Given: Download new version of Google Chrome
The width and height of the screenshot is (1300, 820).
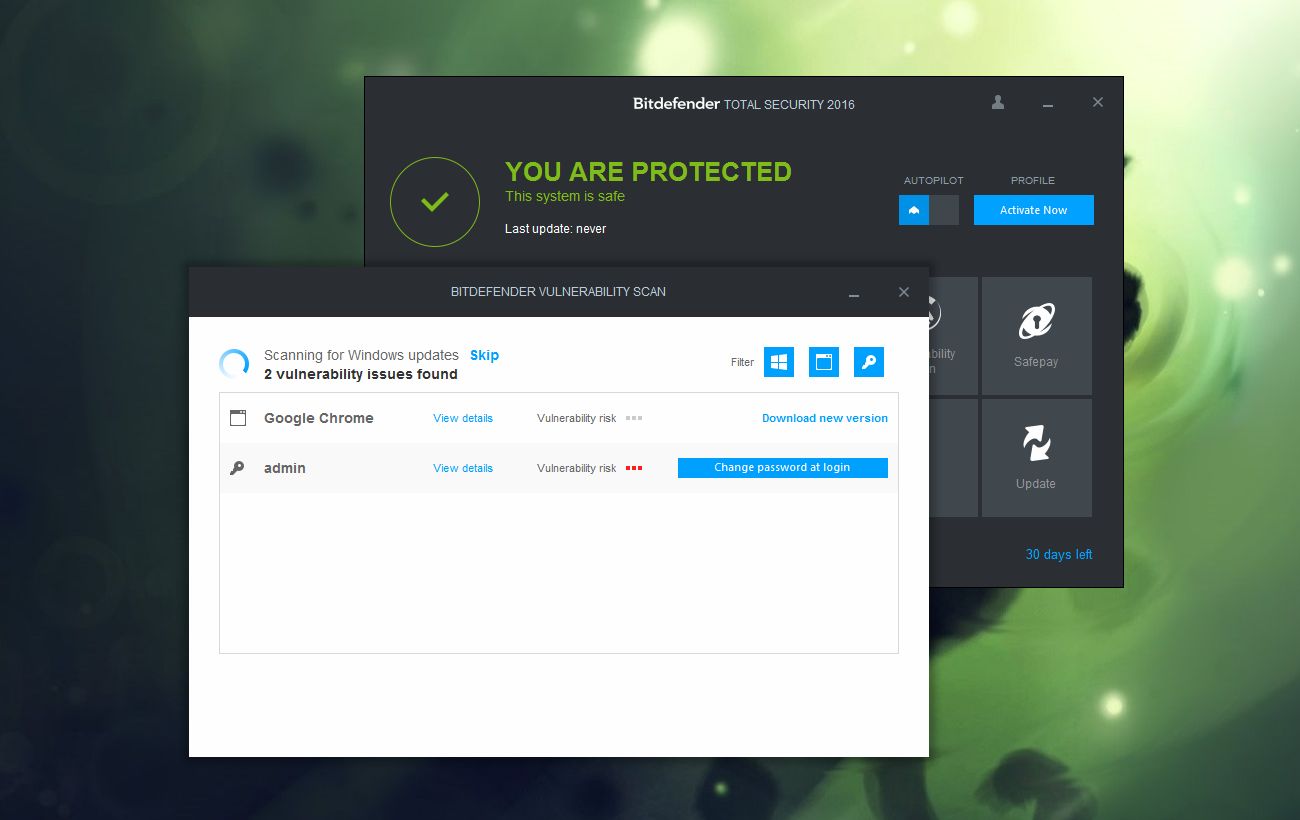Looking at the screenshot, I should click(x=825, y=418).
